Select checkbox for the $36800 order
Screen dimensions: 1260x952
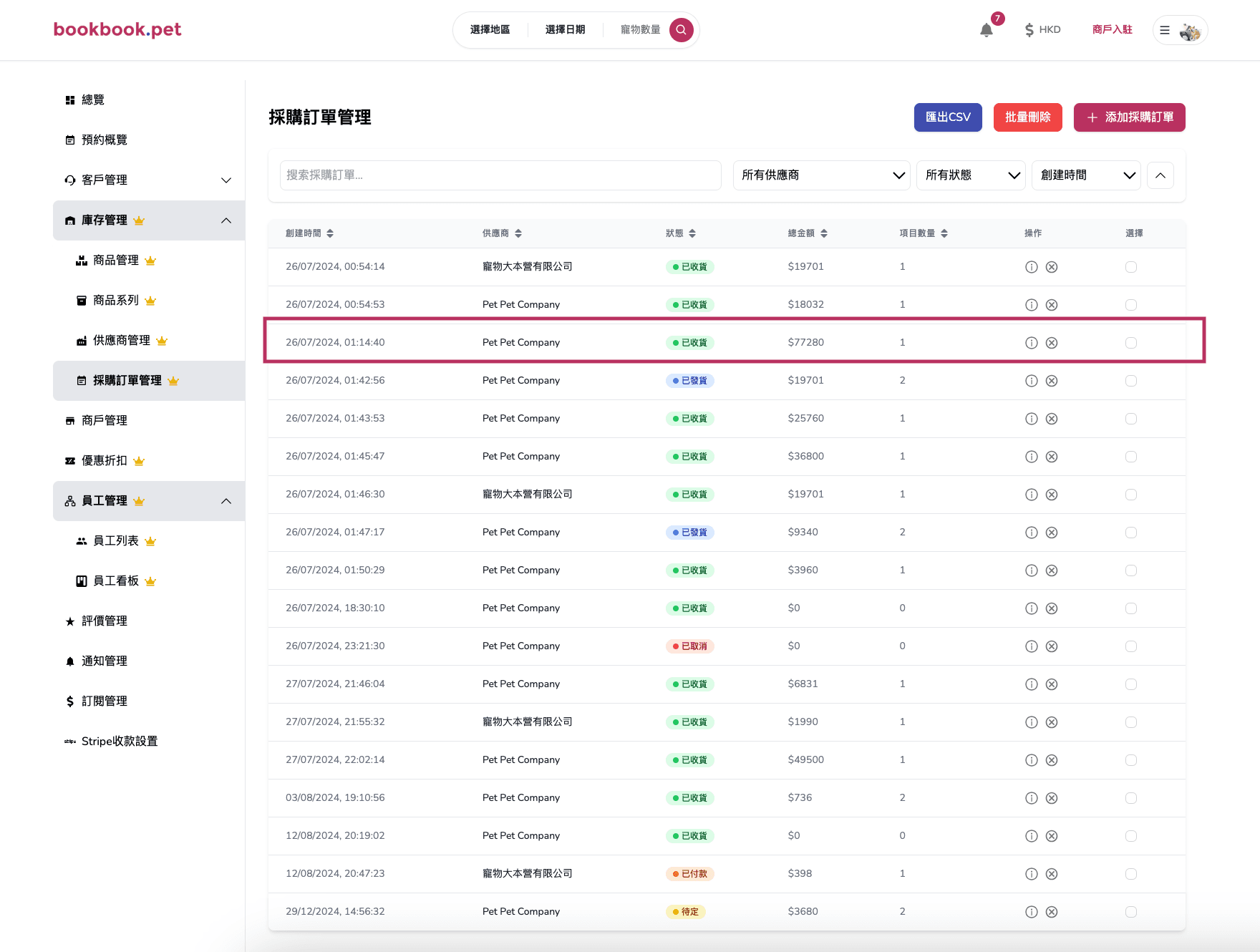[1131, 457]
